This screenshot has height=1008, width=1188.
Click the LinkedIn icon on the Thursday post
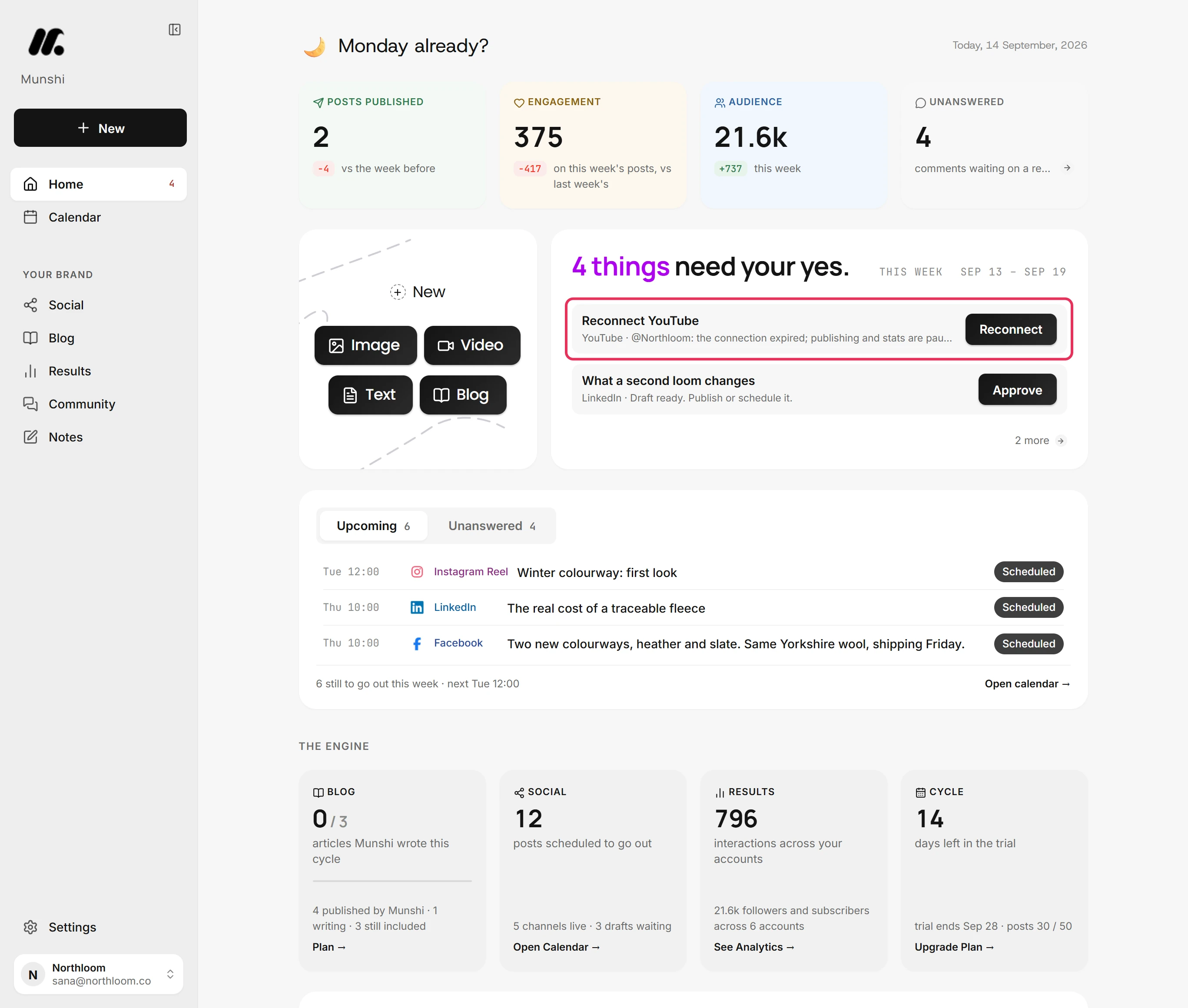pos(417,607)
